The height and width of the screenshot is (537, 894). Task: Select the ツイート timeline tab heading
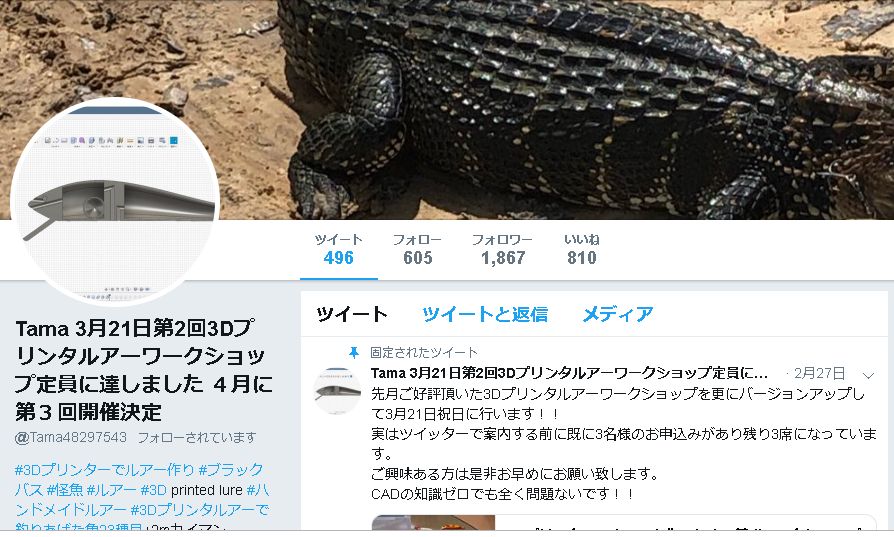point(352,314)
